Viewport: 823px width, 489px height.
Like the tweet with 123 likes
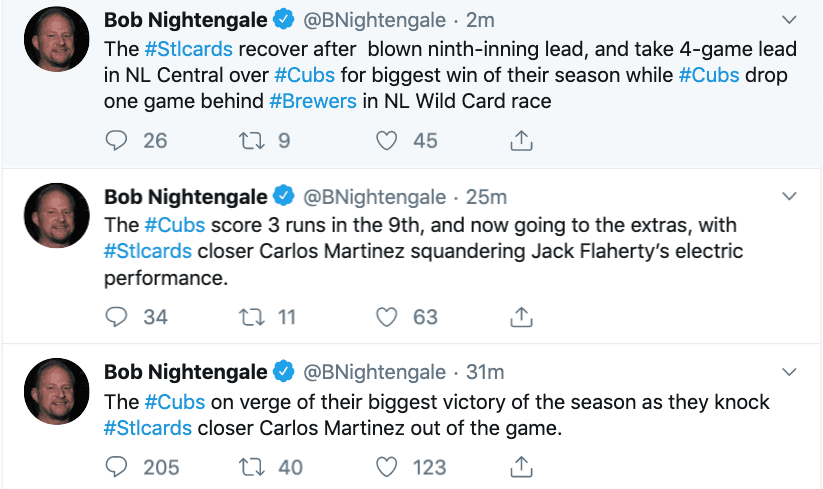pos(387,466)
